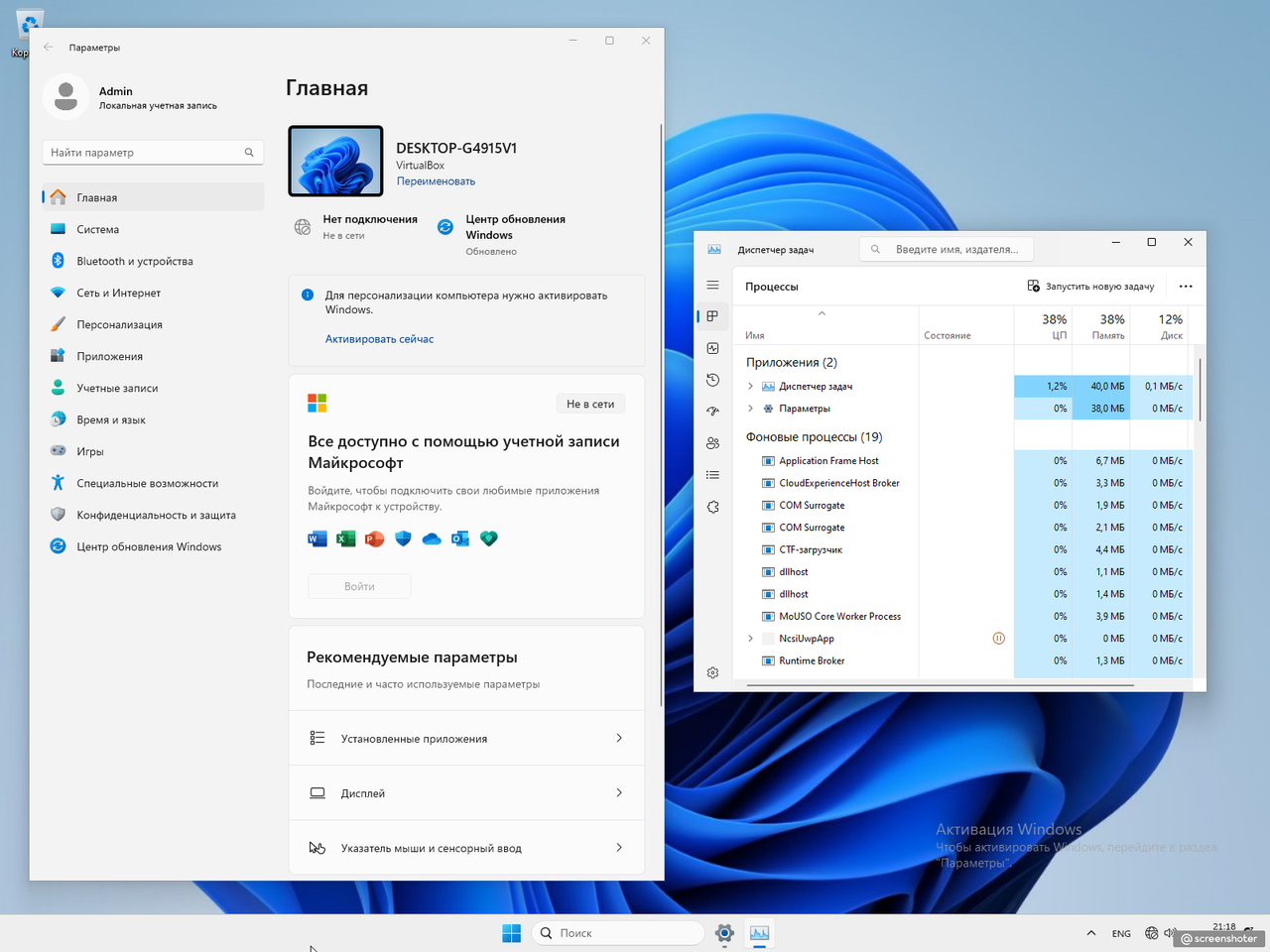Open Дисплей recommended setting
This screenshot has width=1270, height=952.
click(x=466, y=792)
